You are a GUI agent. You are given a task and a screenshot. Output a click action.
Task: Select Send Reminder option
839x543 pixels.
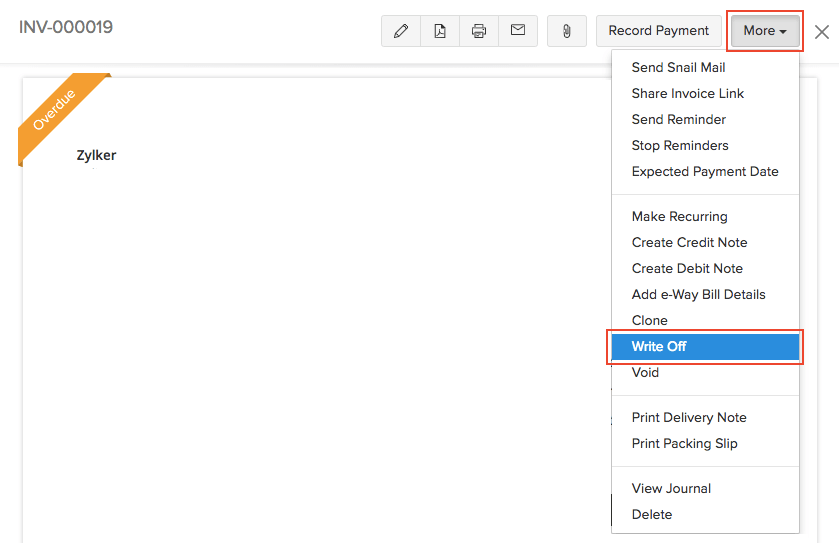pyautogui.click(x=705, y=119)
